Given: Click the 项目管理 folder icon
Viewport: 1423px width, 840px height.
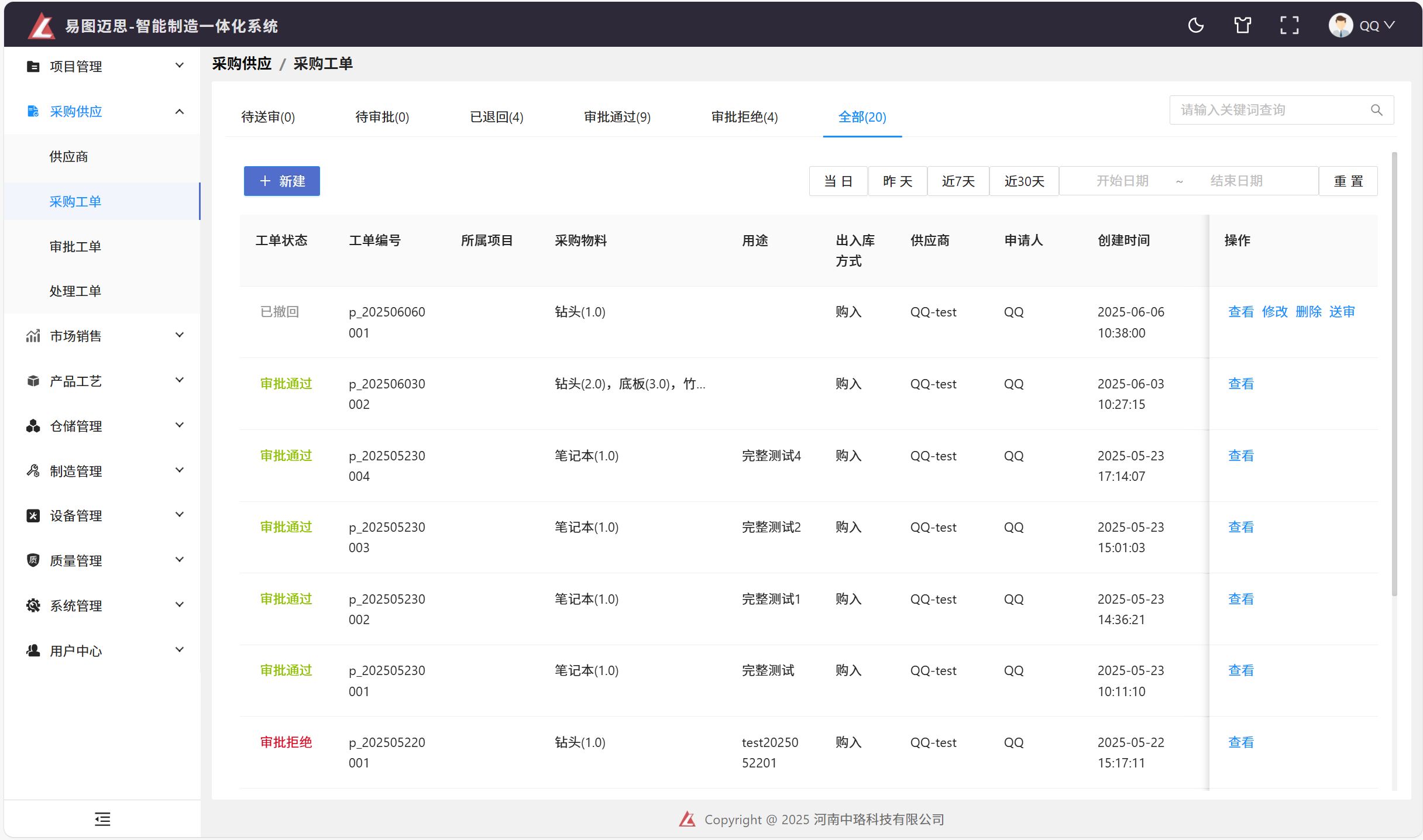Looking at the screenshot, I should click(33, 66).
